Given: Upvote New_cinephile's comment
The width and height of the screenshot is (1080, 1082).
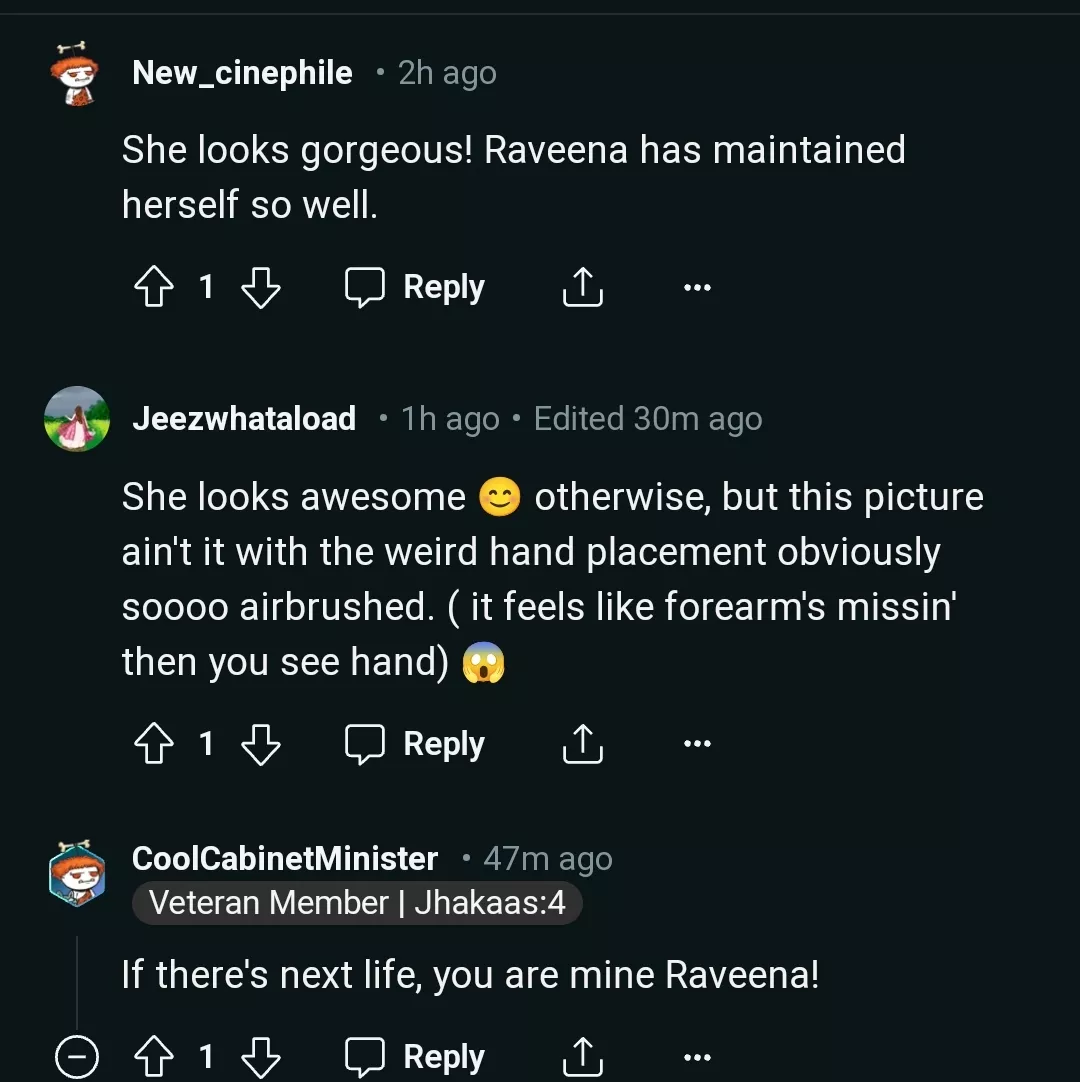Looking at the screenshot, I should pos(152,286).
